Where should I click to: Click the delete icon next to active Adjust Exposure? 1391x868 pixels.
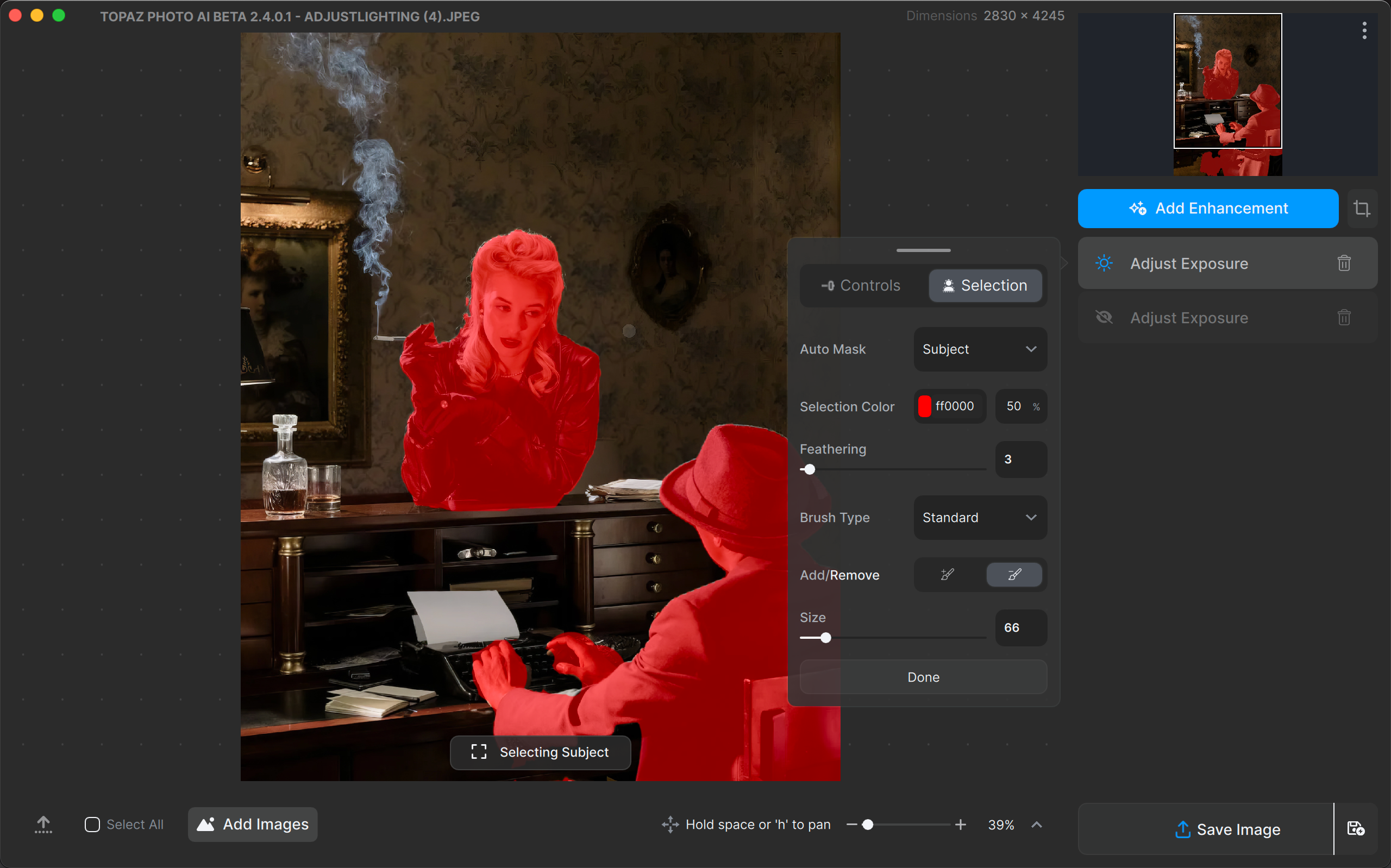point(1344,263)
